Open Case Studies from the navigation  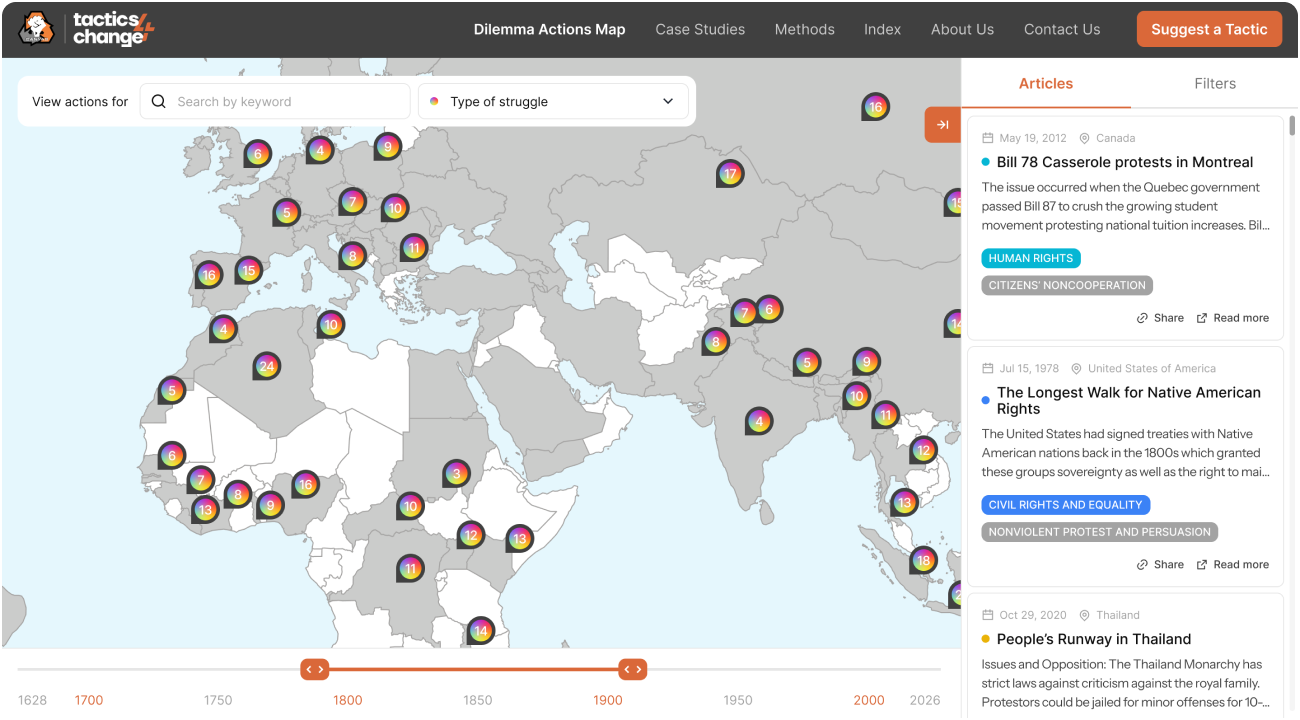click(700, 29)
